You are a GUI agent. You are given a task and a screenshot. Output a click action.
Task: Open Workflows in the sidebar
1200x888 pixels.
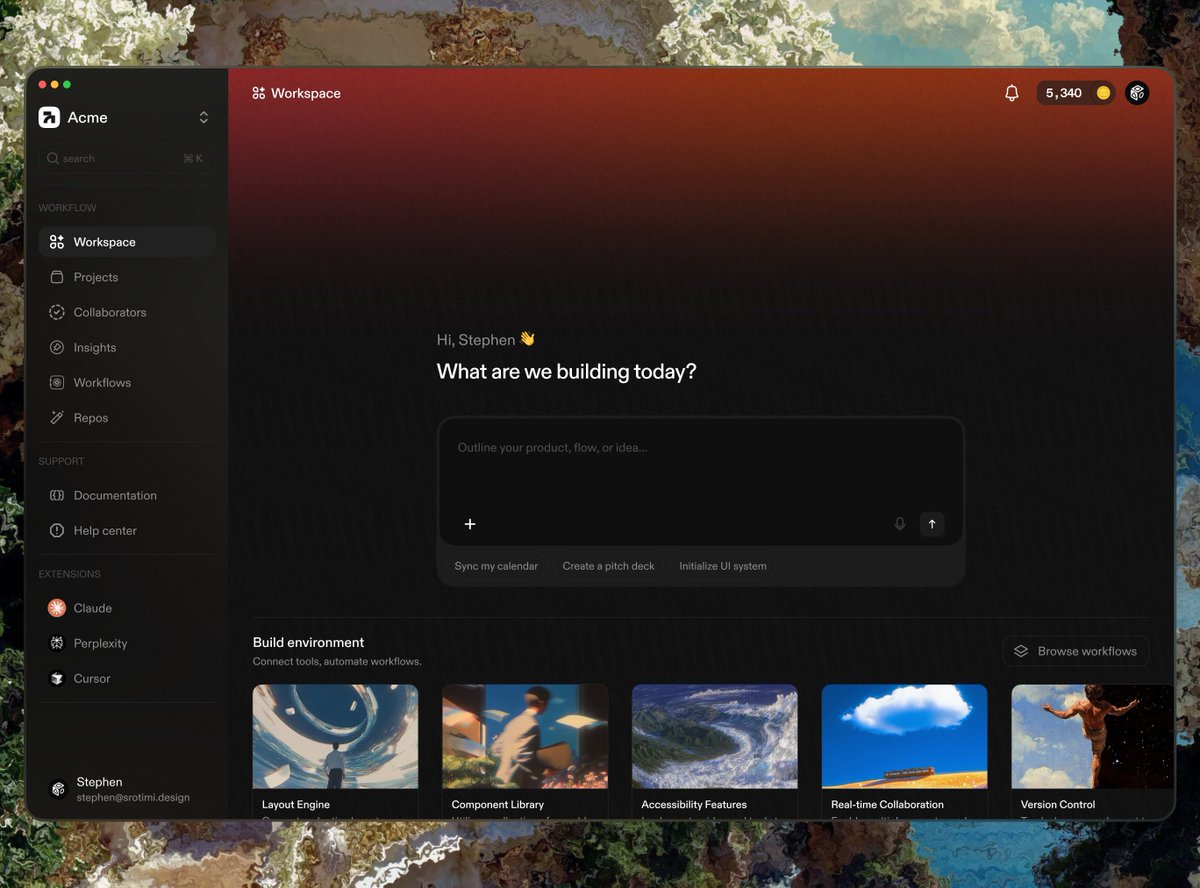(127, 382)
